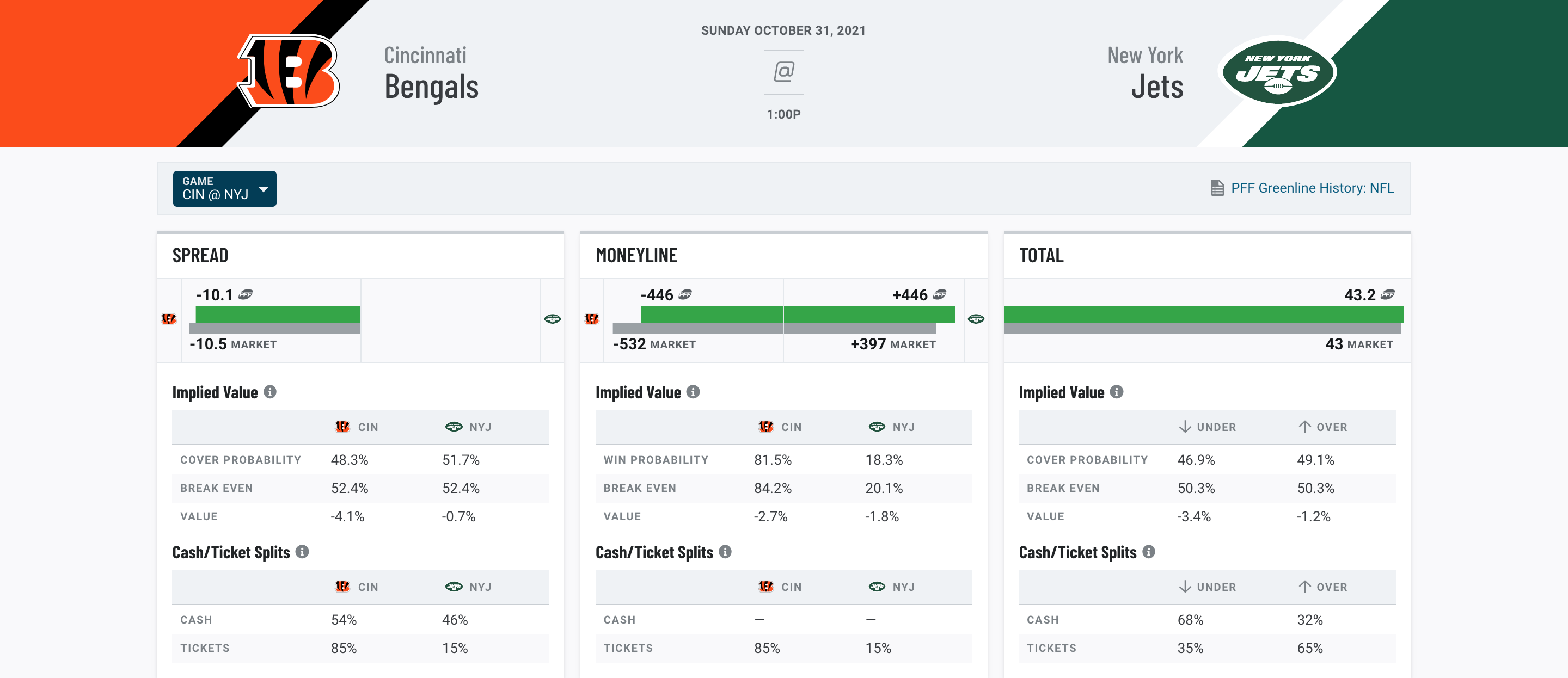1568x678 pixels.
Task: Click the 43 MARKET total value
Action: click(1359, 344)
